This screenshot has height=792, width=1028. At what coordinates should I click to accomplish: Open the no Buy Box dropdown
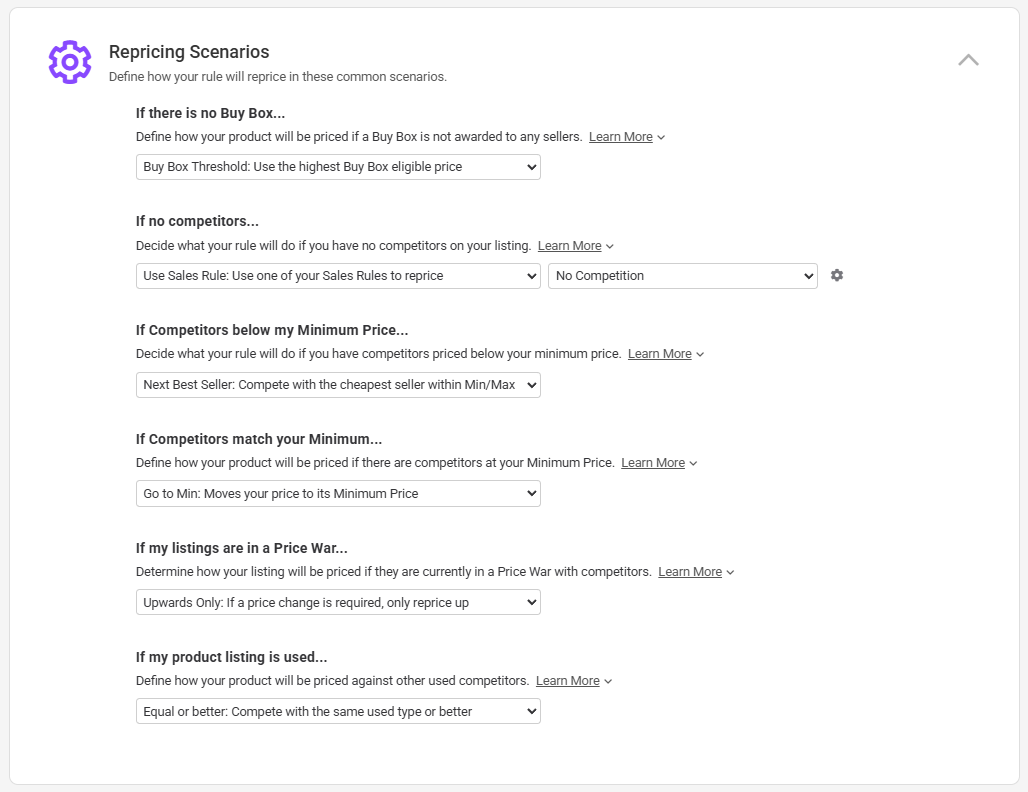click(338, 167)
